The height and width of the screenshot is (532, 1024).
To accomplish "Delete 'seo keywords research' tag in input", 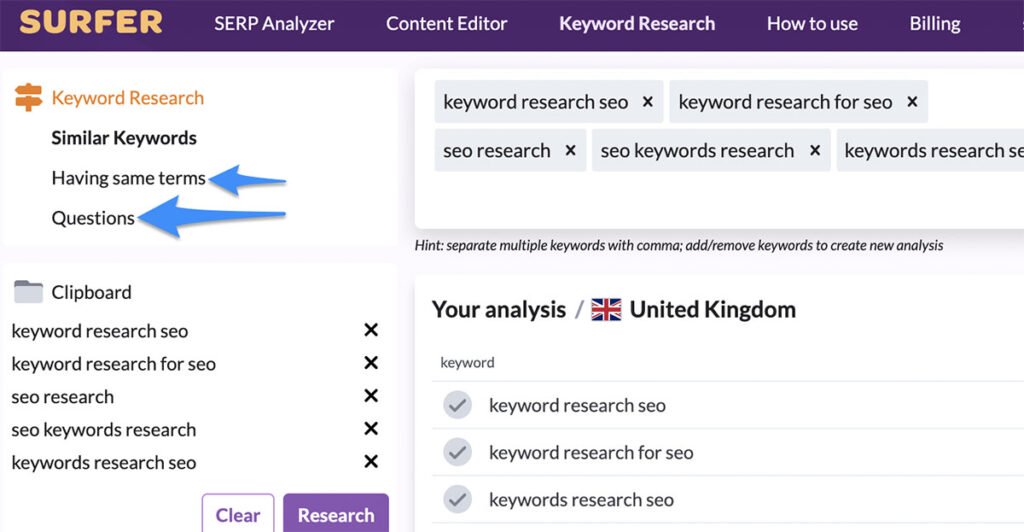I will [x=815, y=151].
